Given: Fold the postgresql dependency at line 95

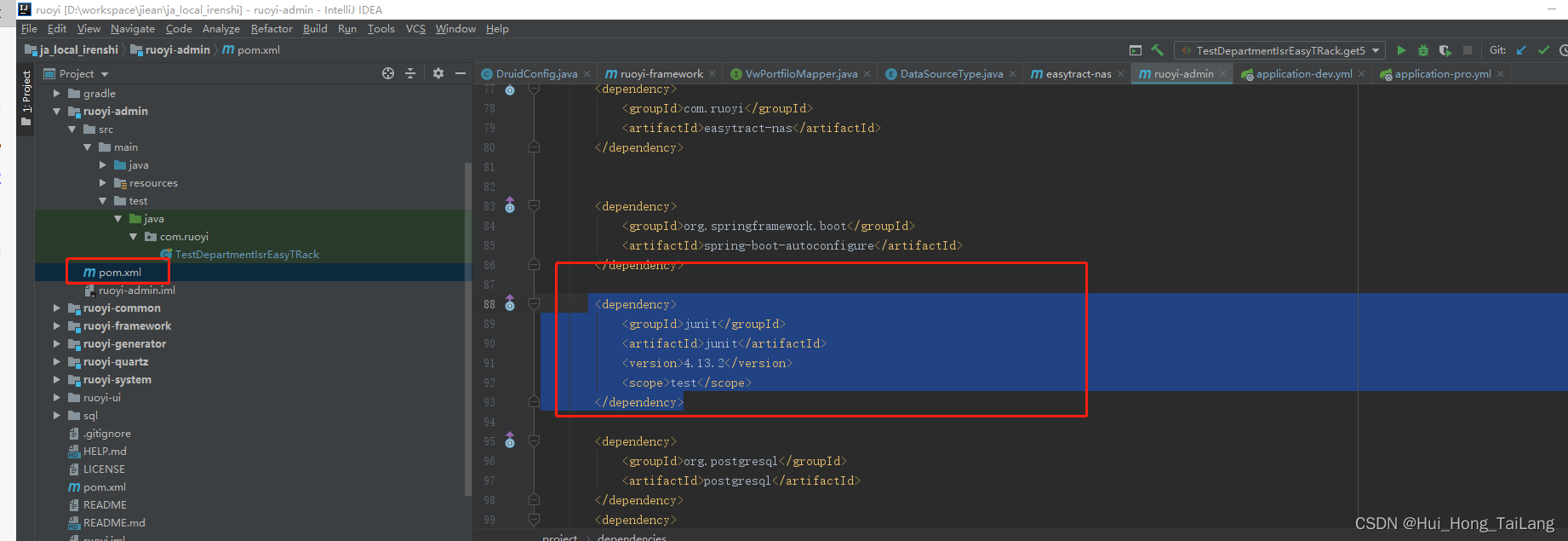Looking at the screenshot, I should pos(534,440).
